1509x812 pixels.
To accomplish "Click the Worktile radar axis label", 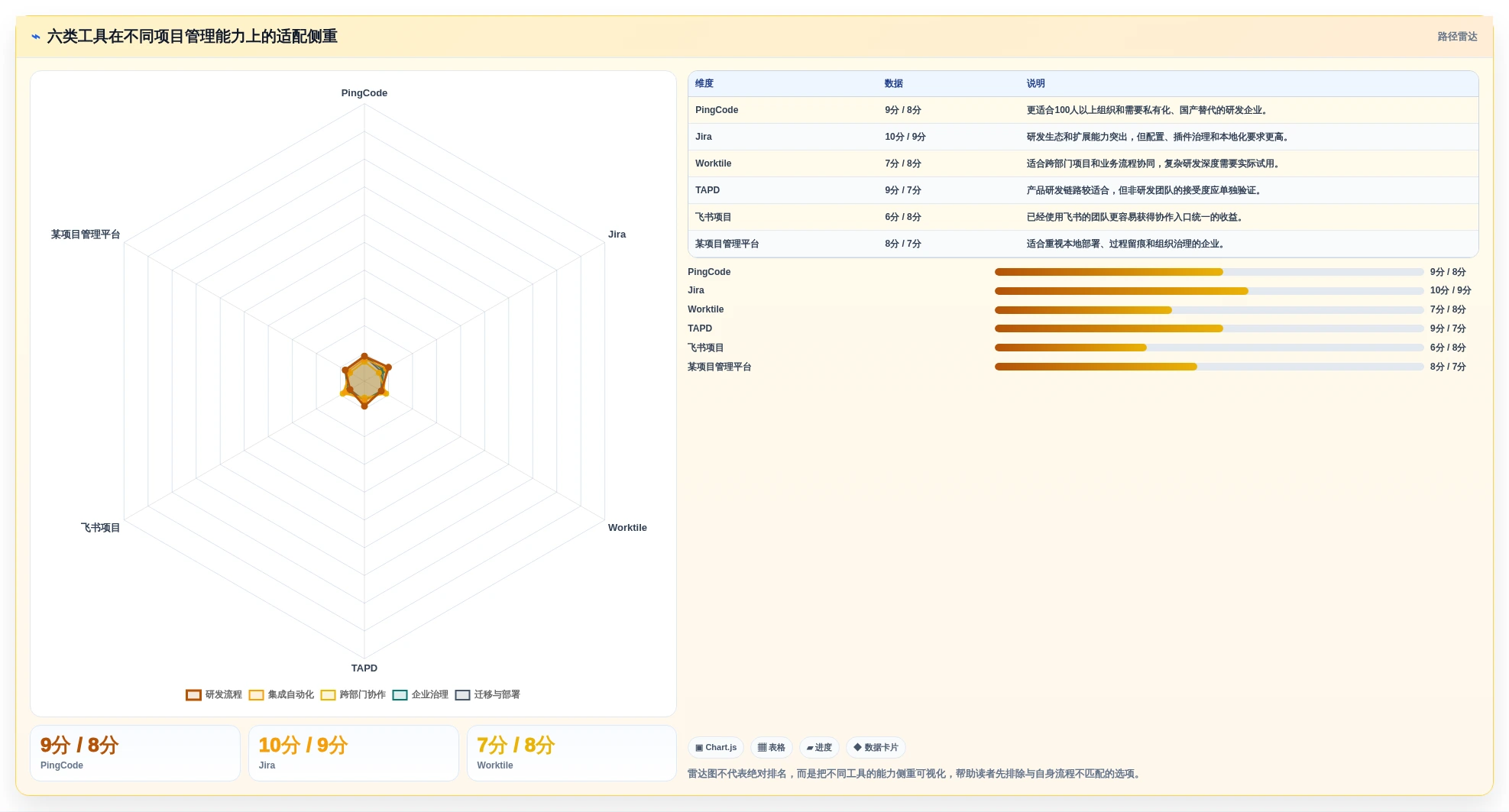I will click(x=627, y=528).
